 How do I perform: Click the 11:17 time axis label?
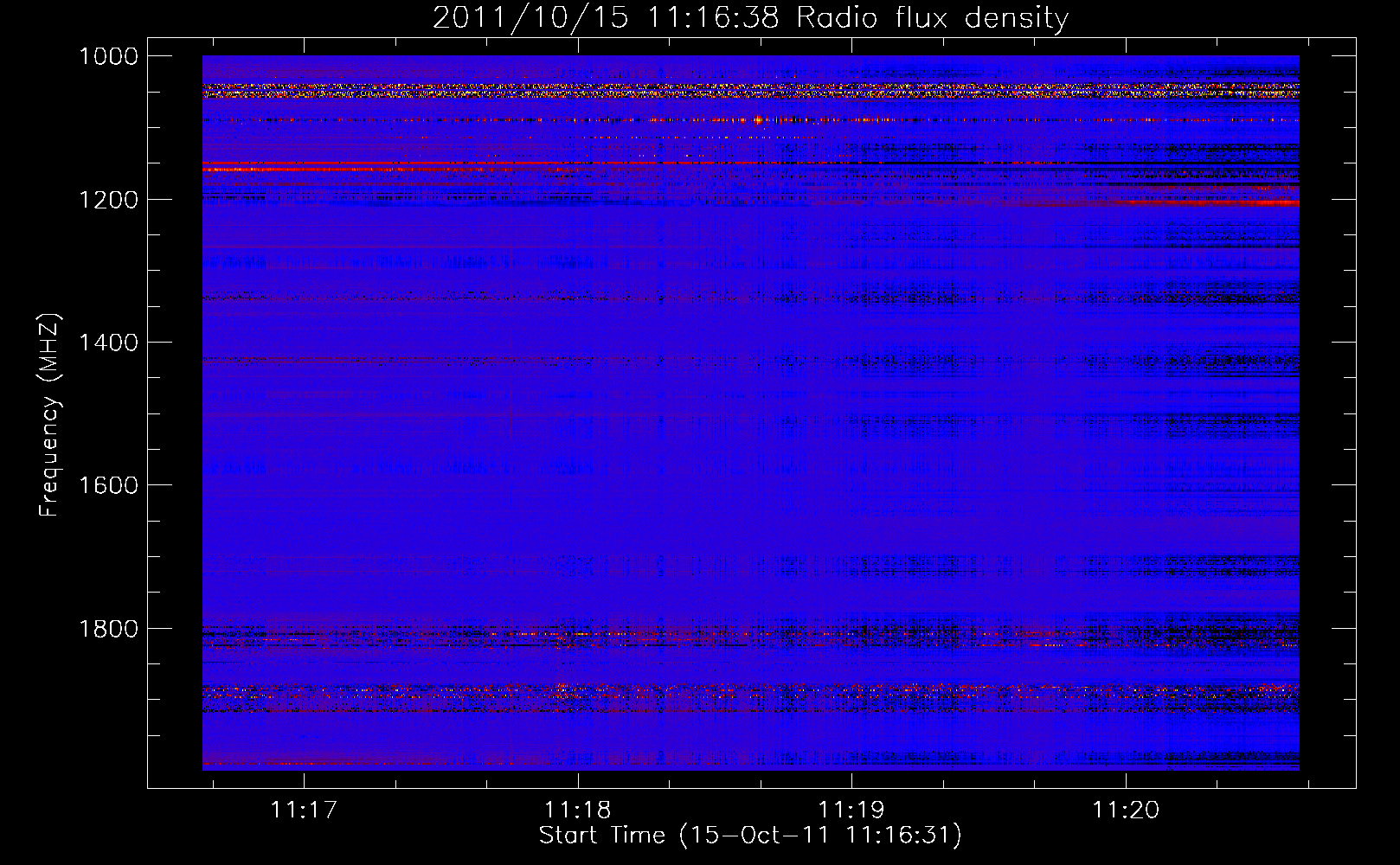pos(303,810)
